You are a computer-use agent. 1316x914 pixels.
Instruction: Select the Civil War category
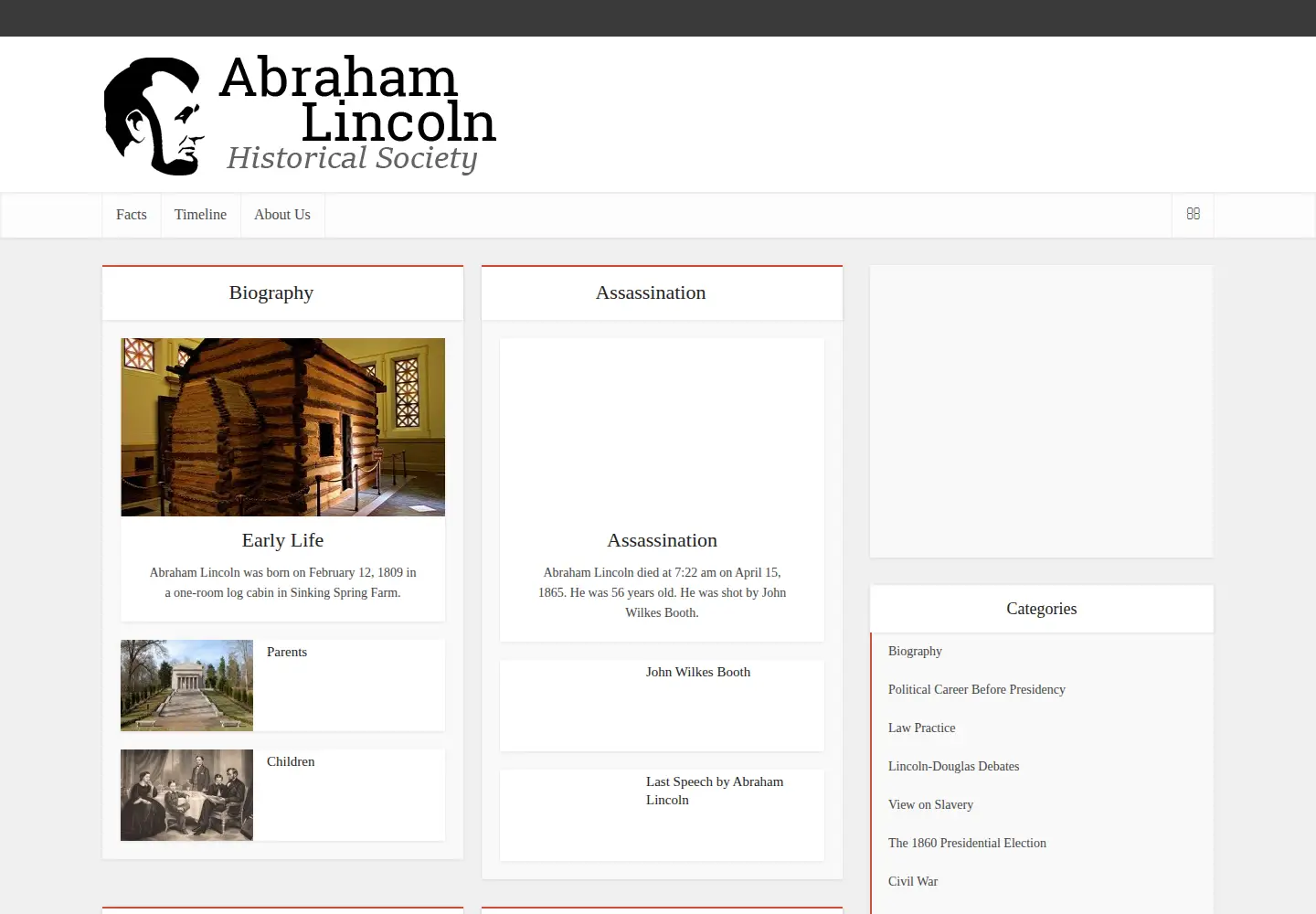click(x=913, y=881)
